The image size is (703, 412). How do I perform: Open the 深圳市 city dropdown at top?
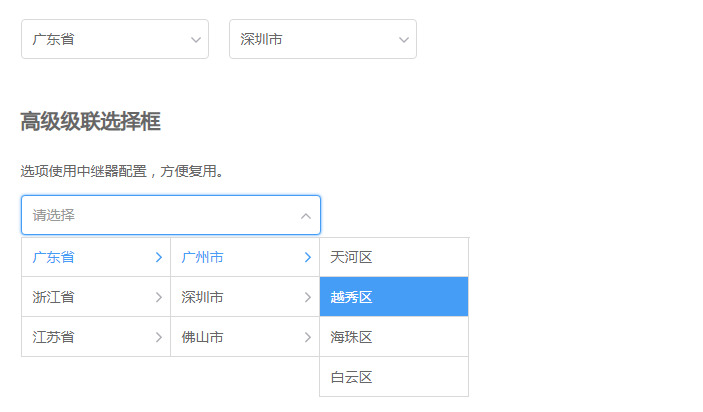(x=323, y=39)
